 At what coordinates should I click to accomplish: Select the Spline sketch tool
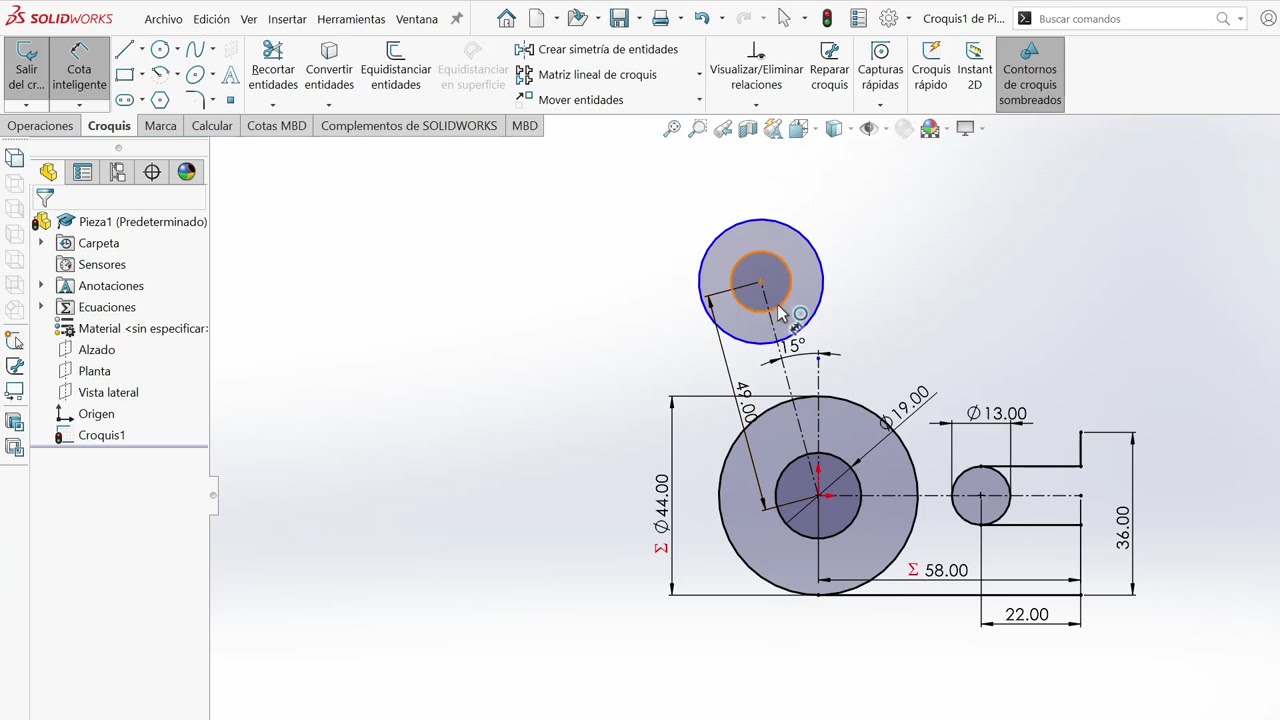[x=195, y=49]
